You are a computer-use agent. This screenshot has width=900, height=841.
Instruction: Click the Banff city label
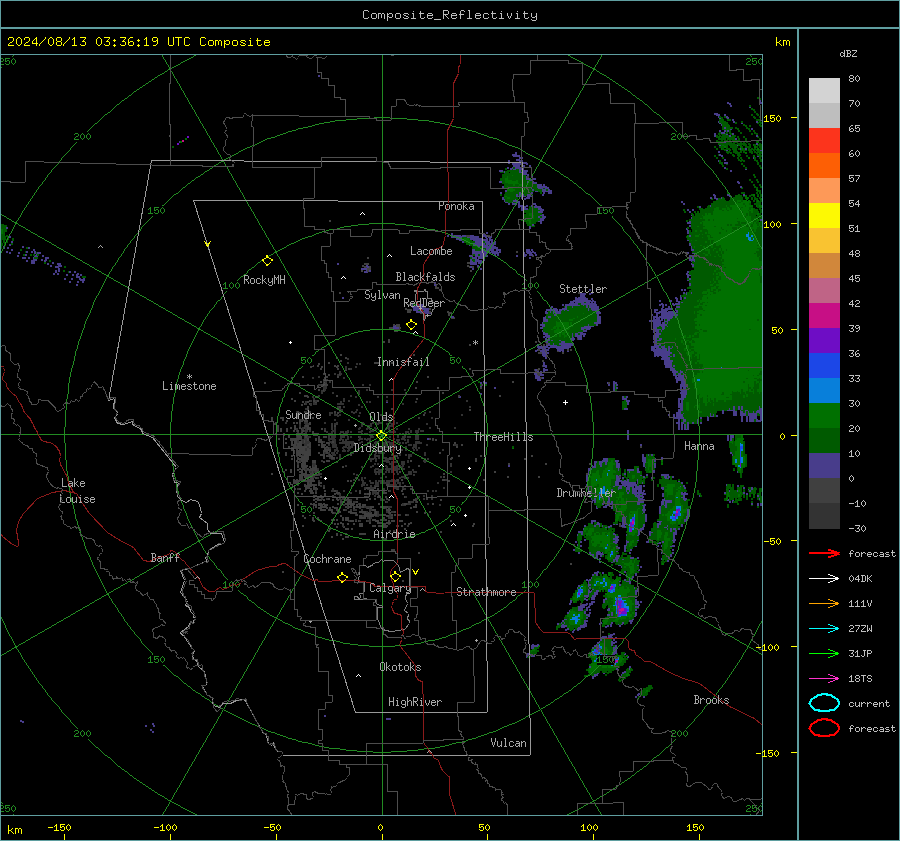pos(165,558)
